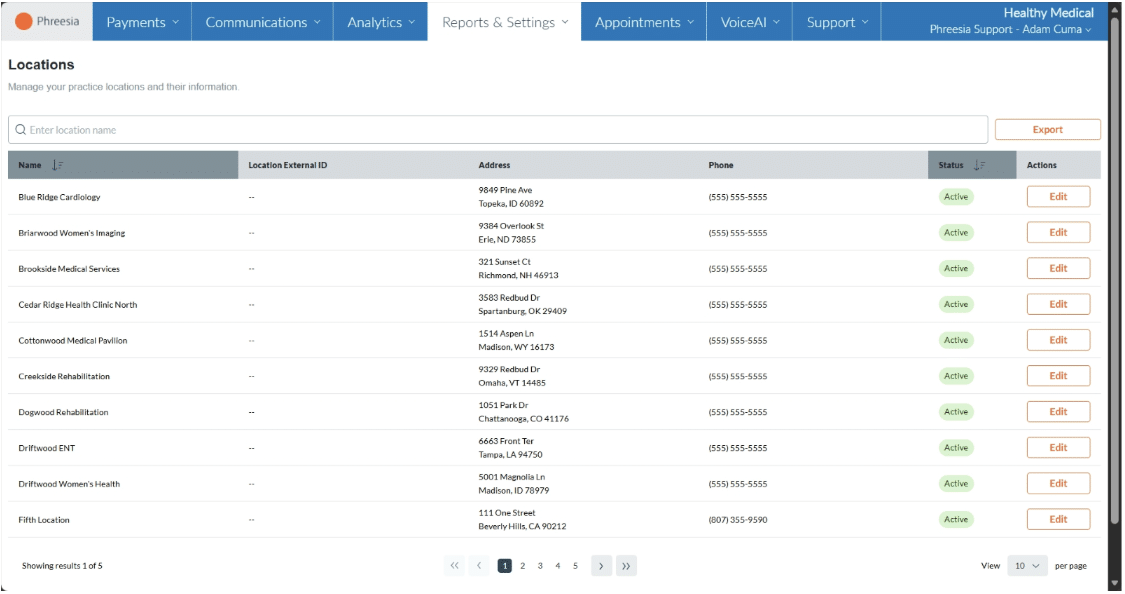Screen dimensions: 1125x594
Task: Edit Briarwood Women's Imaging location
Action: (x=1058, y=232)
